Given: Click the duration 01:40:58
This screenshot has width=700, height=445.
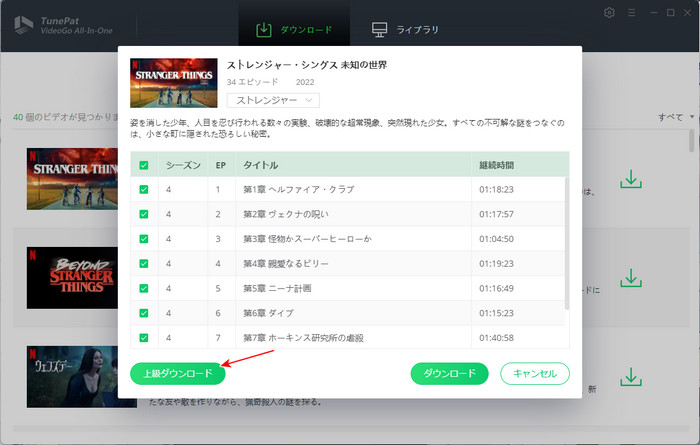Looking at the screenshot, I should [496, 338].
